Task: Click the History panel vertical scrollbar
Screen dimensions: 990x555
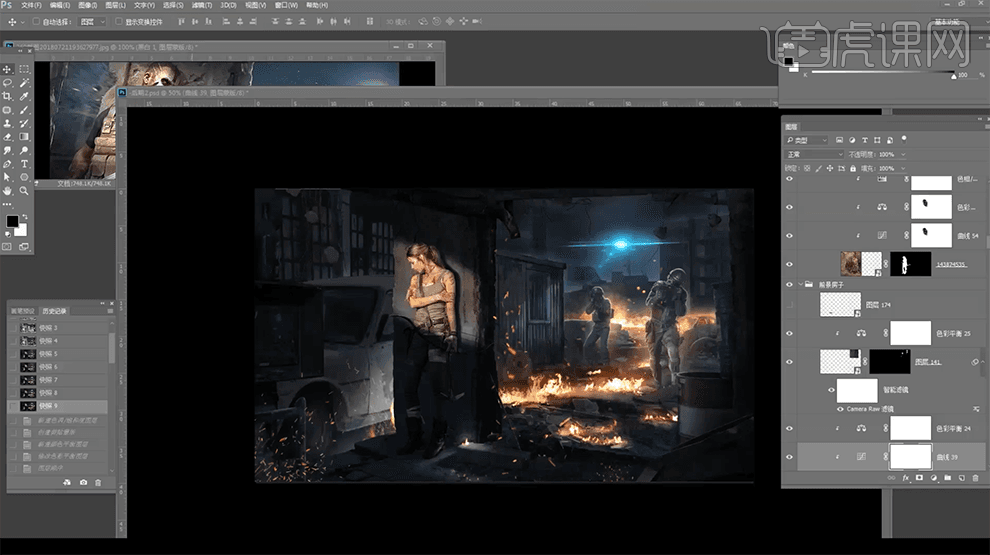Action: (112, 348)
